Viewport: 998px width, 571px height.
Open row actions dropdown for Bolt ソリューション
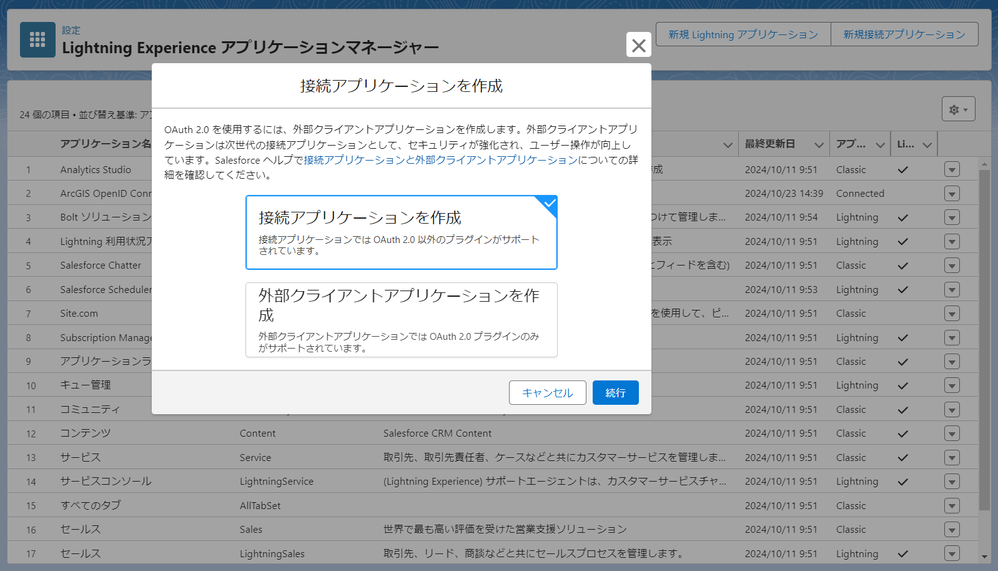(952, 218)
